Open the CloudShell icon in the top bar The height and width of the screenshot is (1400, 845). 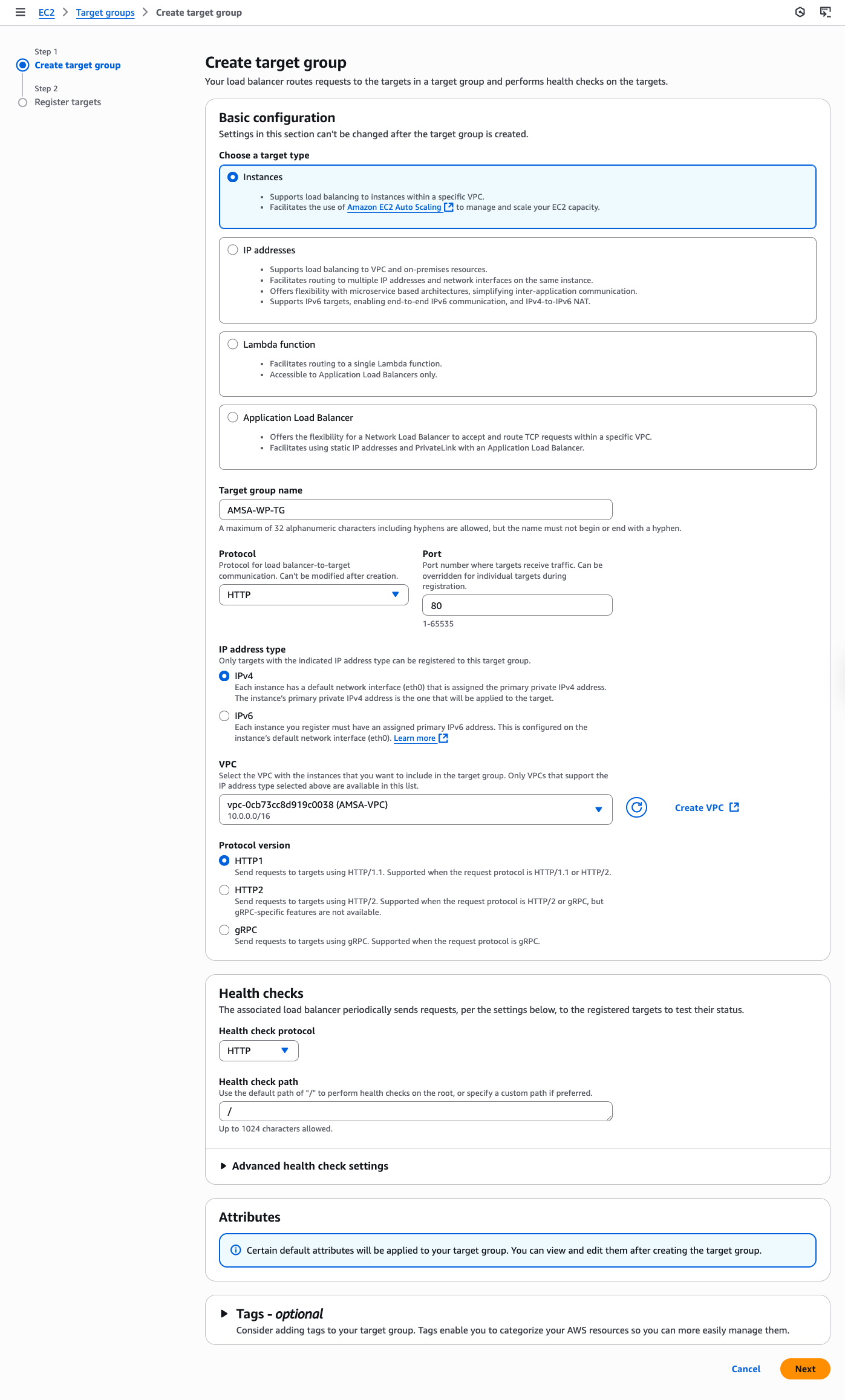825,12
